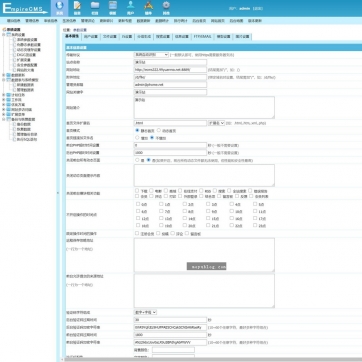Select 是 to close front dynamic pages
The image size is (362, 362).
[x=137, y=160]
